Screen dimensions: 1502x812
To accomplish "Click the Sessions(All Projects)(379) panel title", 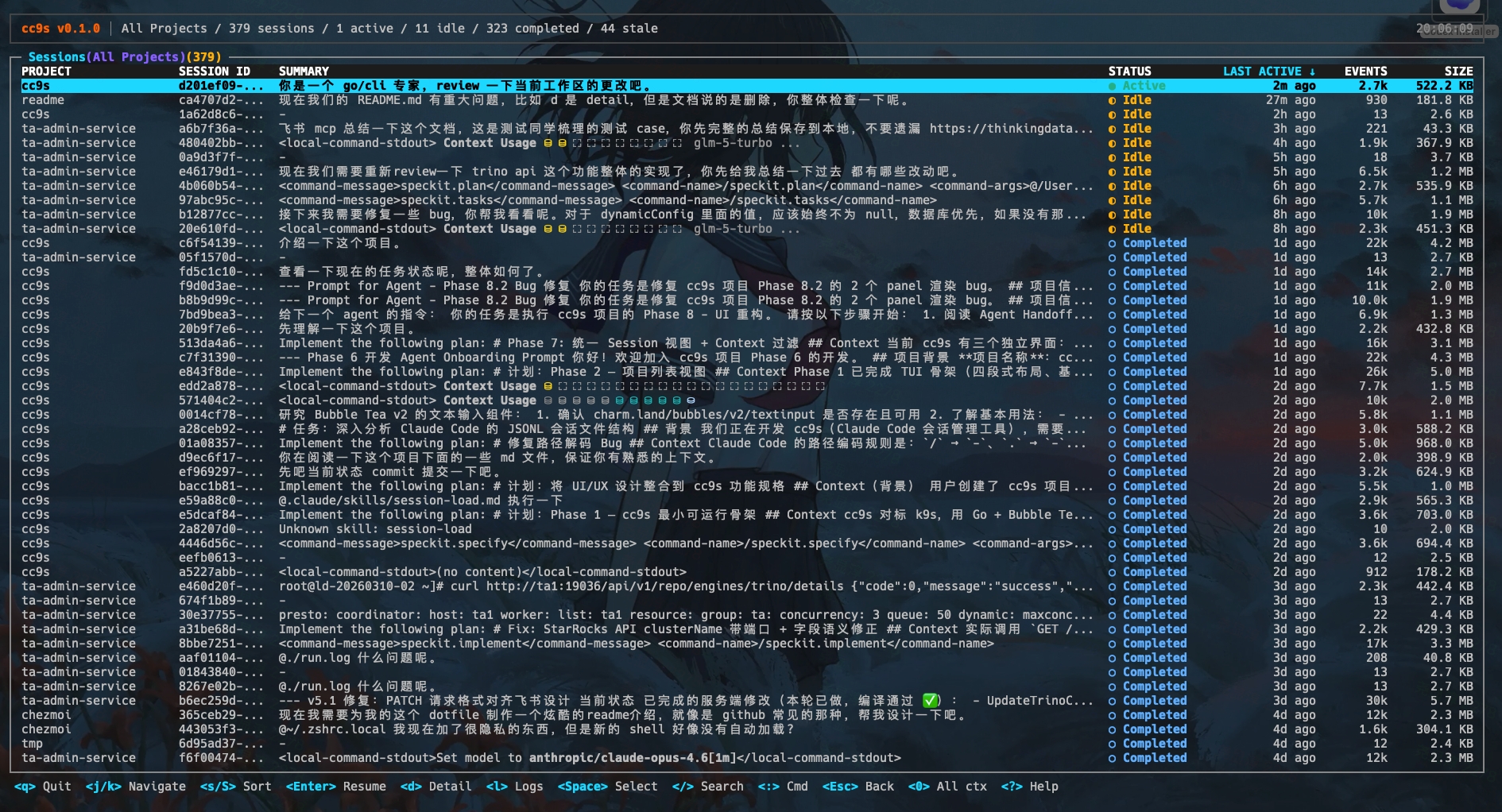I will [125, 57].
